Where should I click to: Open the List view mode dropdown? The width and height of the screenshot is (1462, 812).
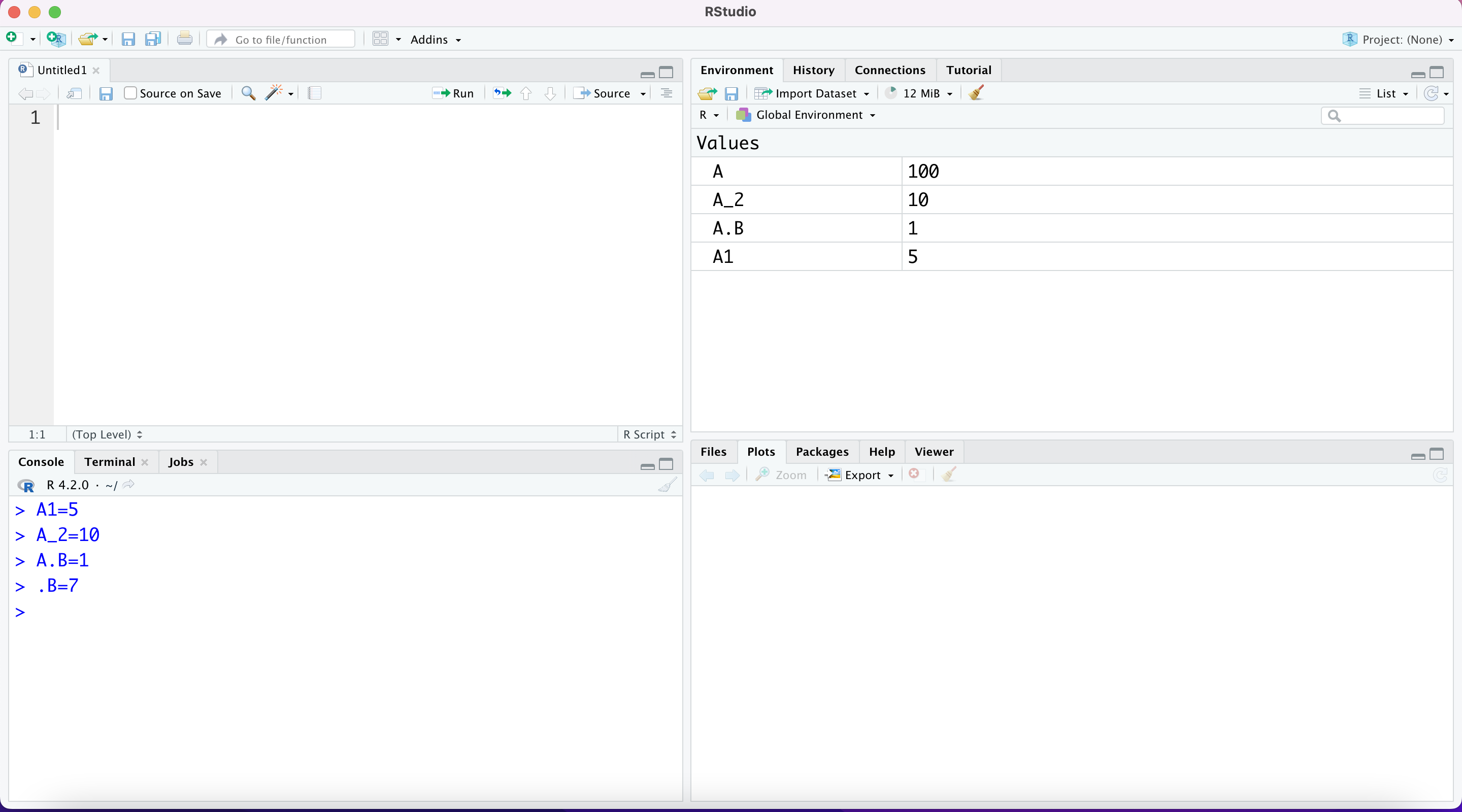tap(1386, 93)
